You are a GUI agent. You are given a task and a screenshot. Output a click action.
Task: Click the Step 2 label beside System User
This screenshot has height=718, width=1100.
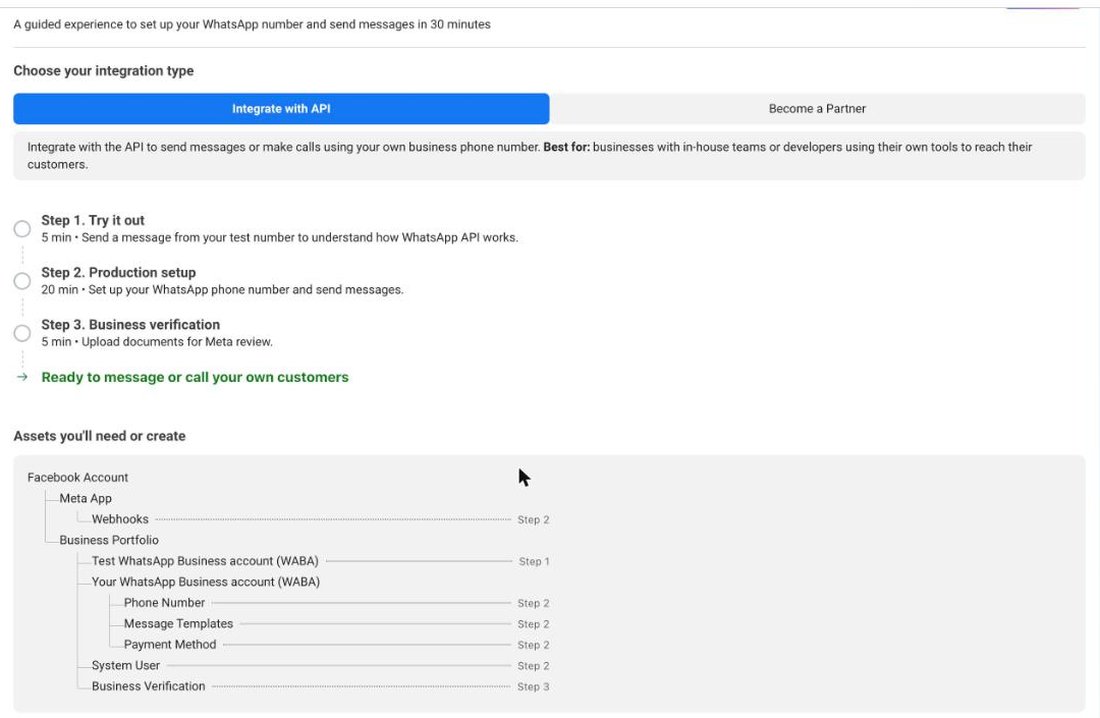[x=533, y=666]
